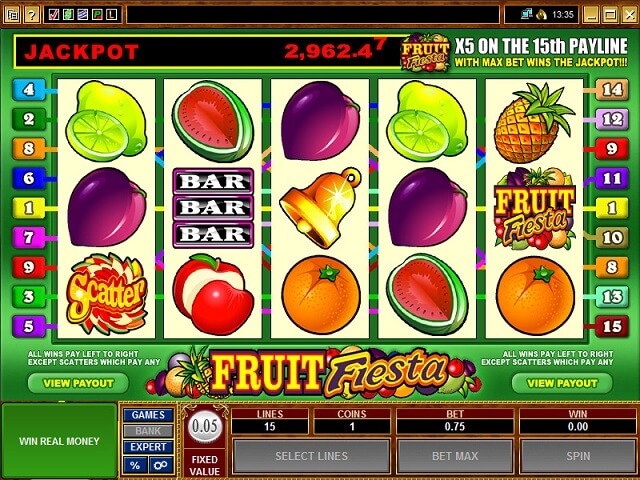Click the question mark help icon
The height and width of the screenshot is (480, 640).
click(32, 15)
